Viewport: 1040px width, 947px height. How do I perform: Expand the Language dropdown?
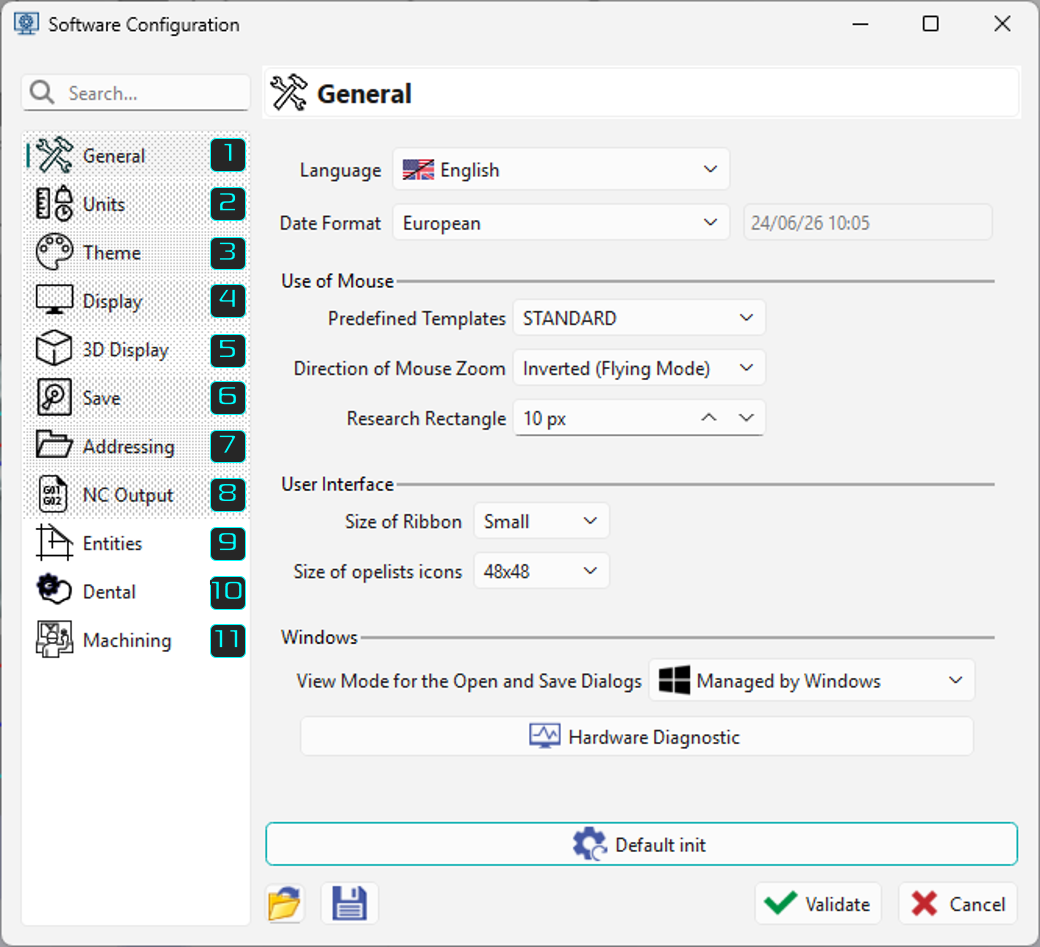click(x=561, y=170)
